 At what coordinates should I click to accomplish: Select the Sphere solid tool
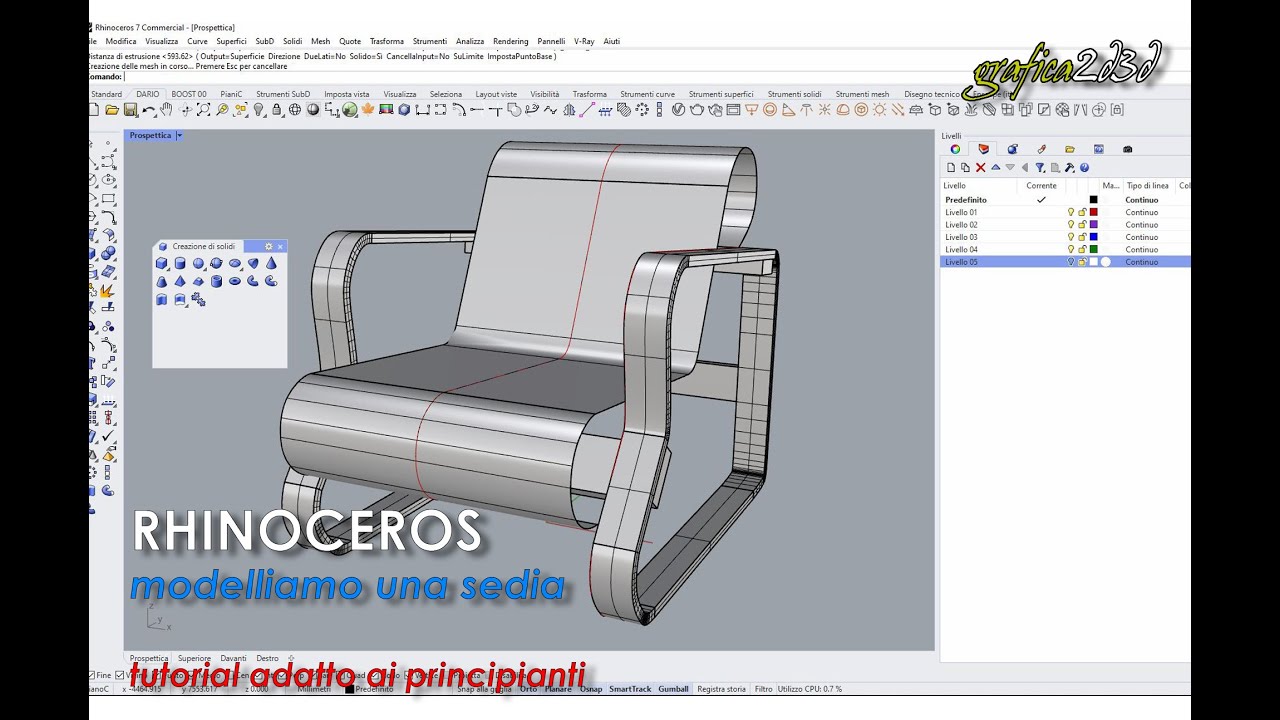click(x=198, y=263)
